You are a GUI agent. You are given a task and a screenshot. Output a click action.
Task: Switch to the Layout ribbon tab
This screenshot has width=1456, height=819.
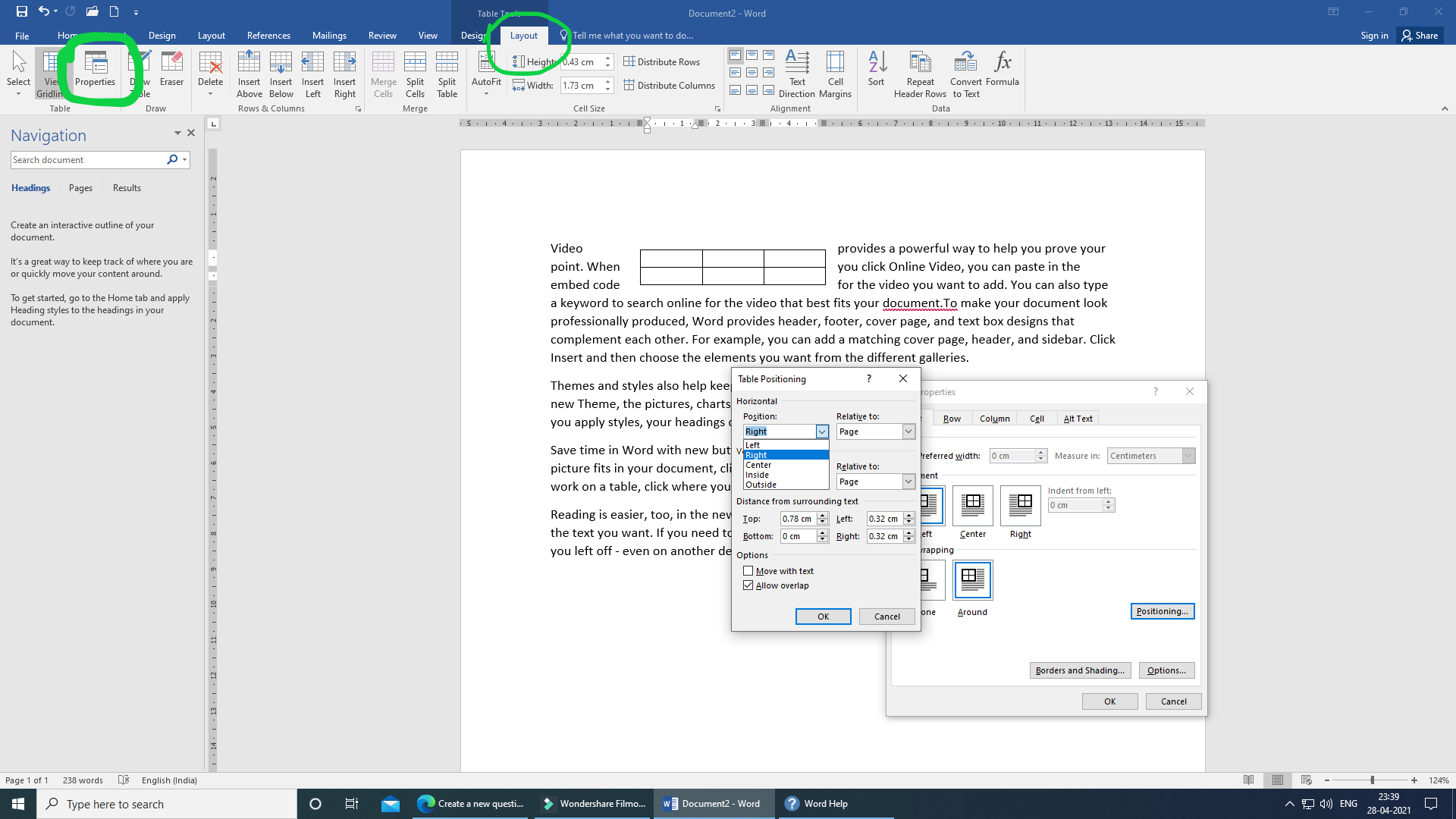523,35
